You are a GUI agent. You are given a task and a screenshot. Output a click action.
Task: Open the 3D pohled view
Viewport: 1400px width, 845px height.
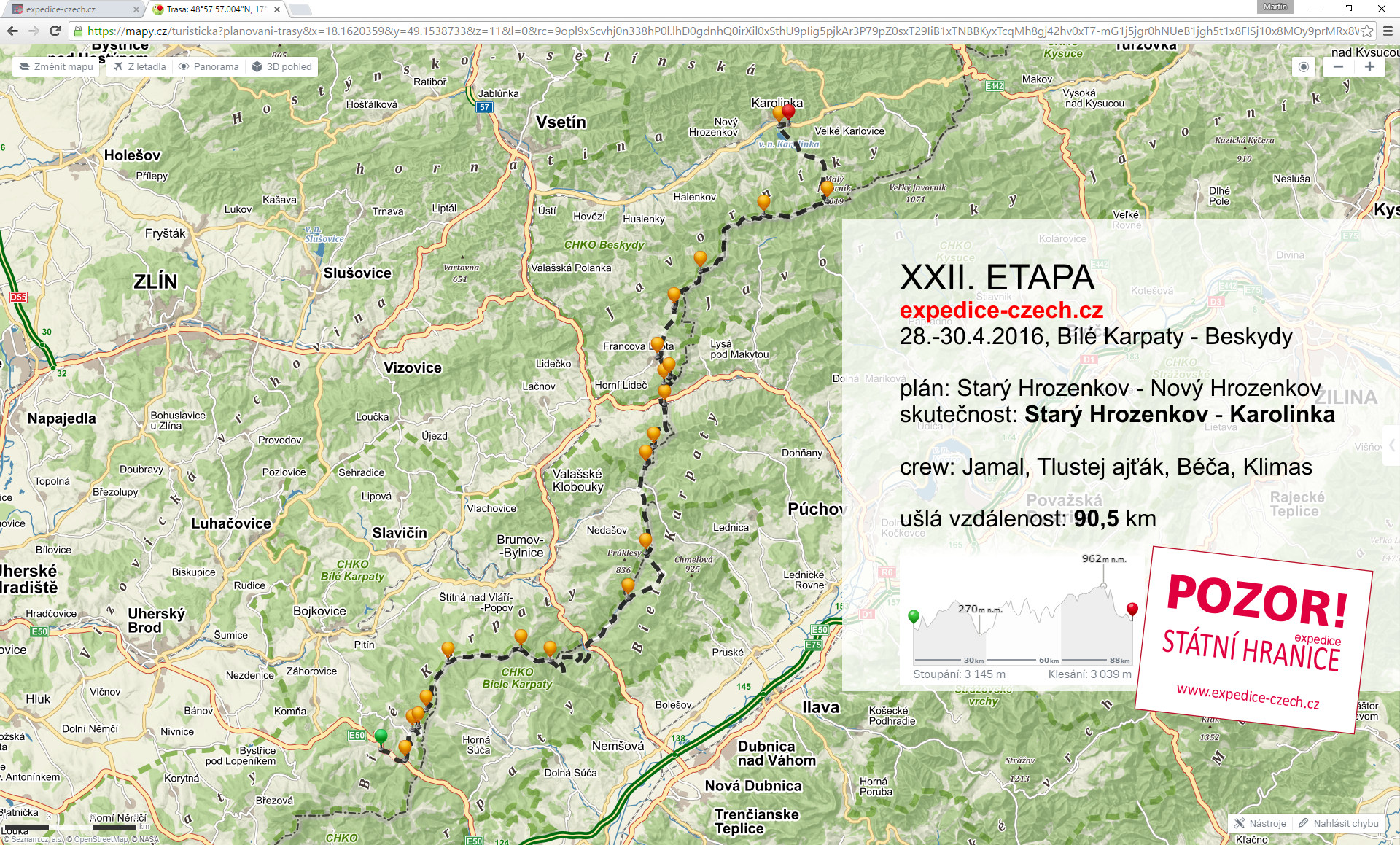281,66
